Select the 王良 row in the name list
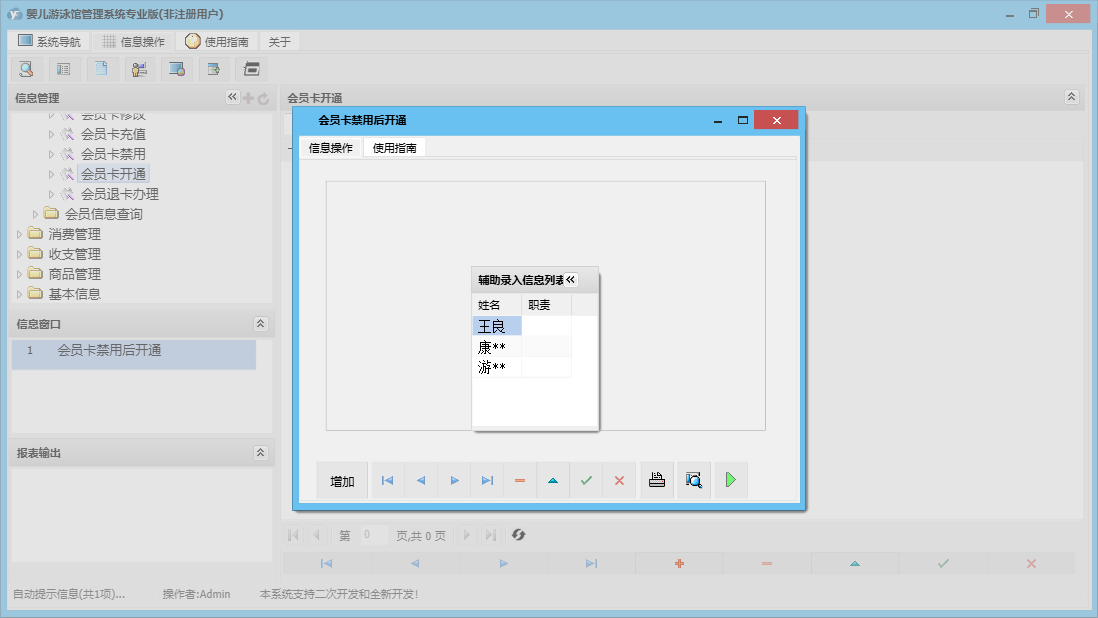 click(x=522, y=326)
